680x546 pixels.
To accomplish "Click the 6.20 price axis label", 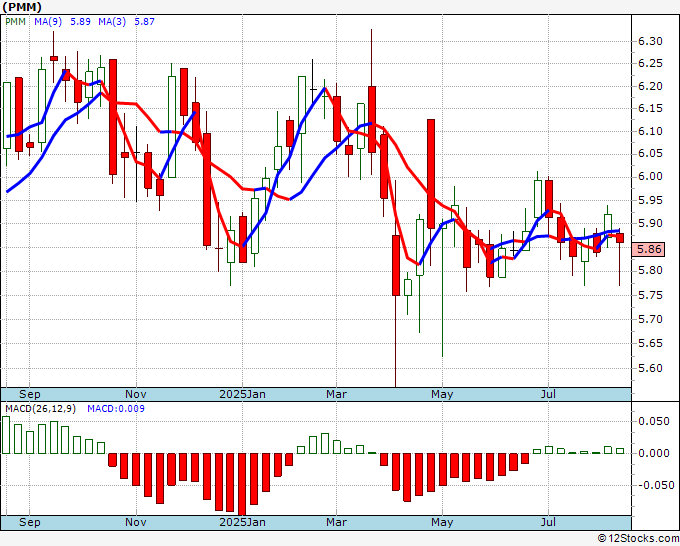I will point(650,86).
